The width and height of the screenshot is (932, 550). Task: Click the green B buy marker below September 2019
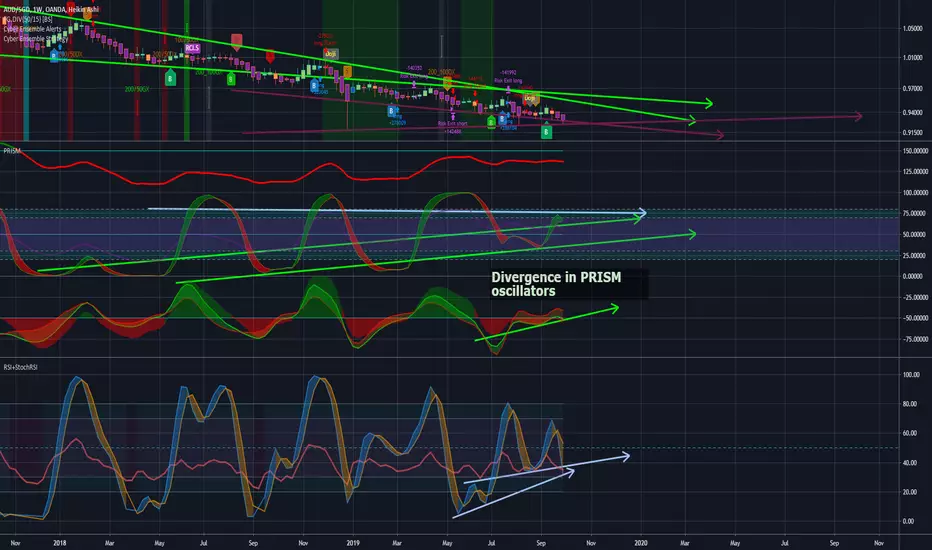(546, 132)
